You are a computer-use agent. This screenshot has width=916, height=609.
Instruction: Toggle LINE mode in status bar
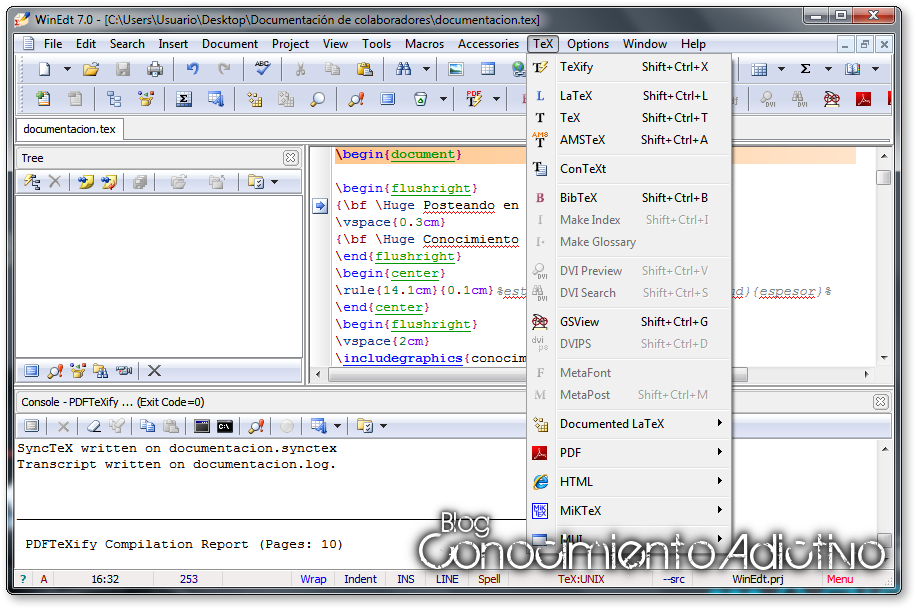coord(447,579)
